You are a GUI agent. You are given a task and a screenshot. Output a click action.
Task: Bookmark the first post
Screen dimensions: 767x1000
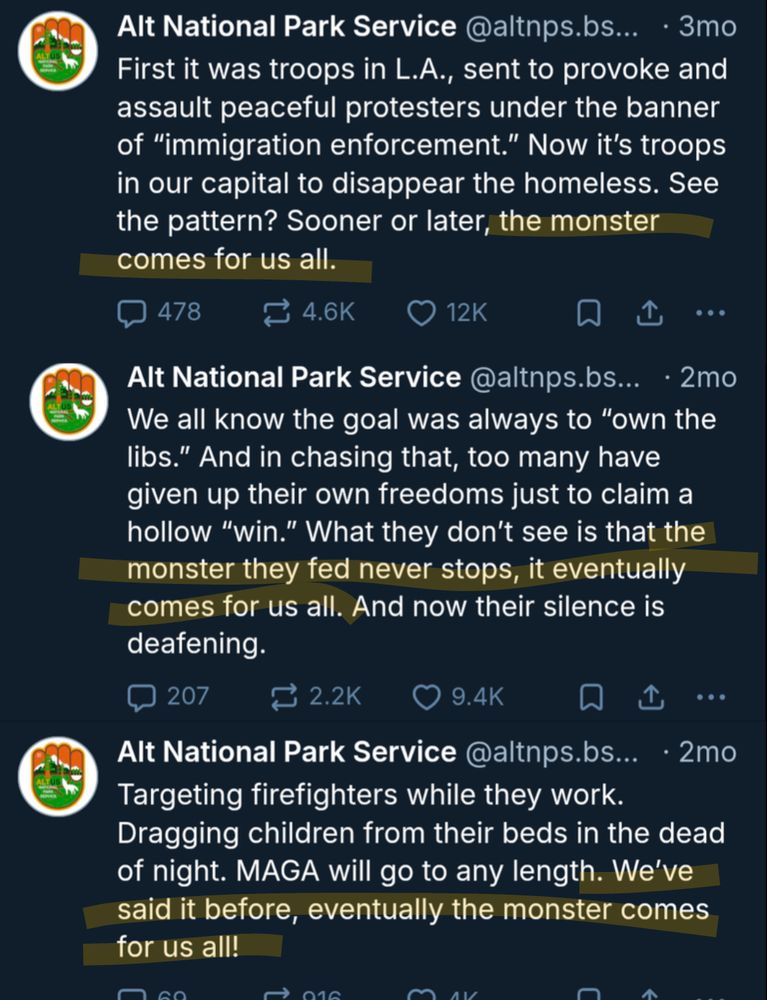589,312
